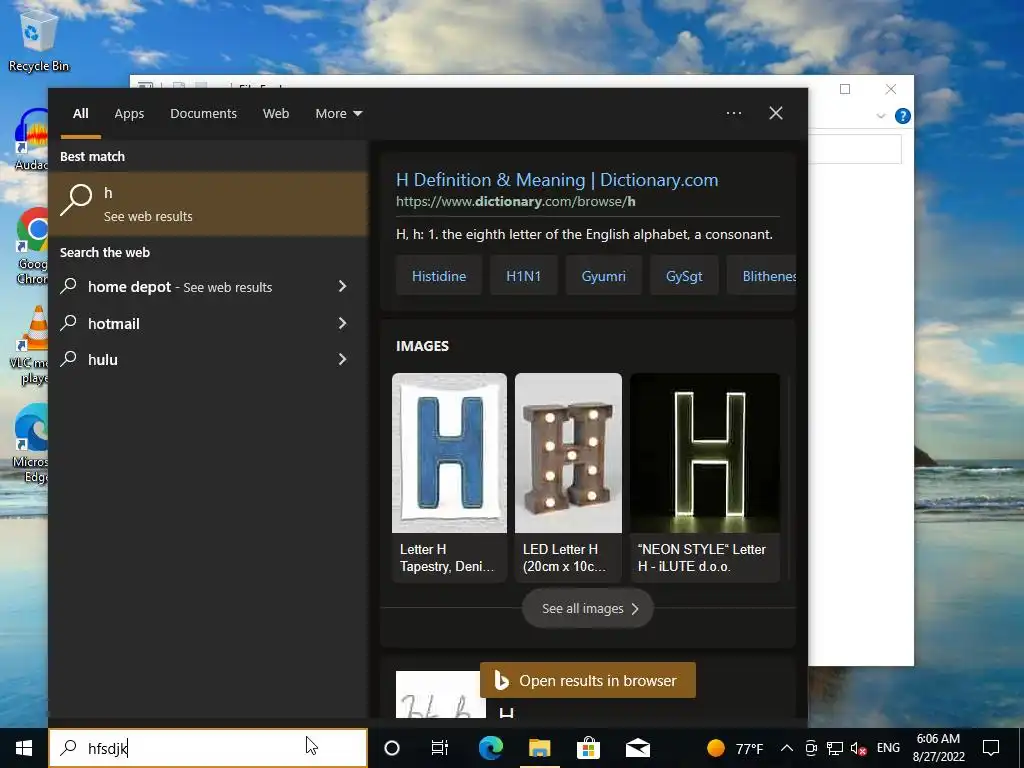The height and width of the screenshot is (768, 1024).
Task: Click the Windows Start button
Action: [24, 748]
